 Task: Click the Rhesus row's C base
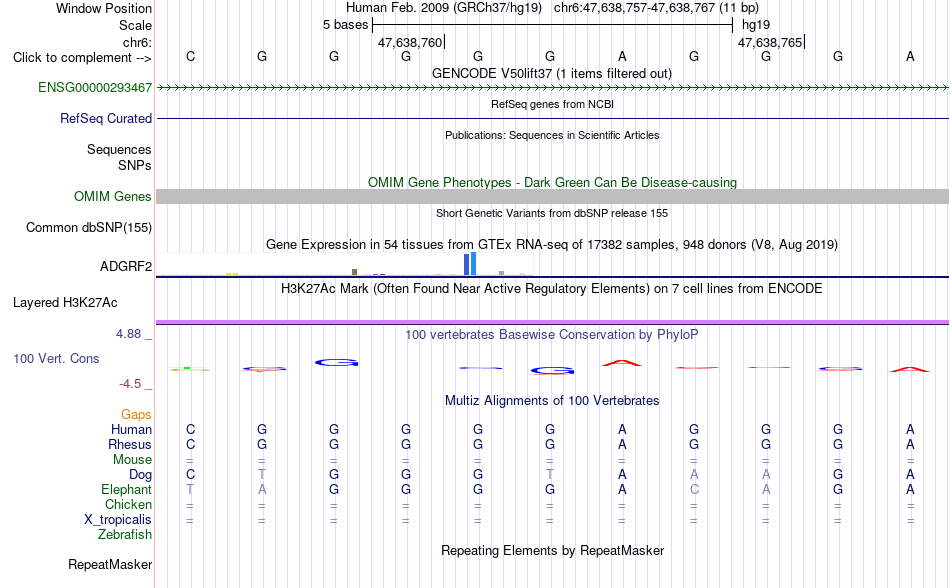[x=190, y=444]
